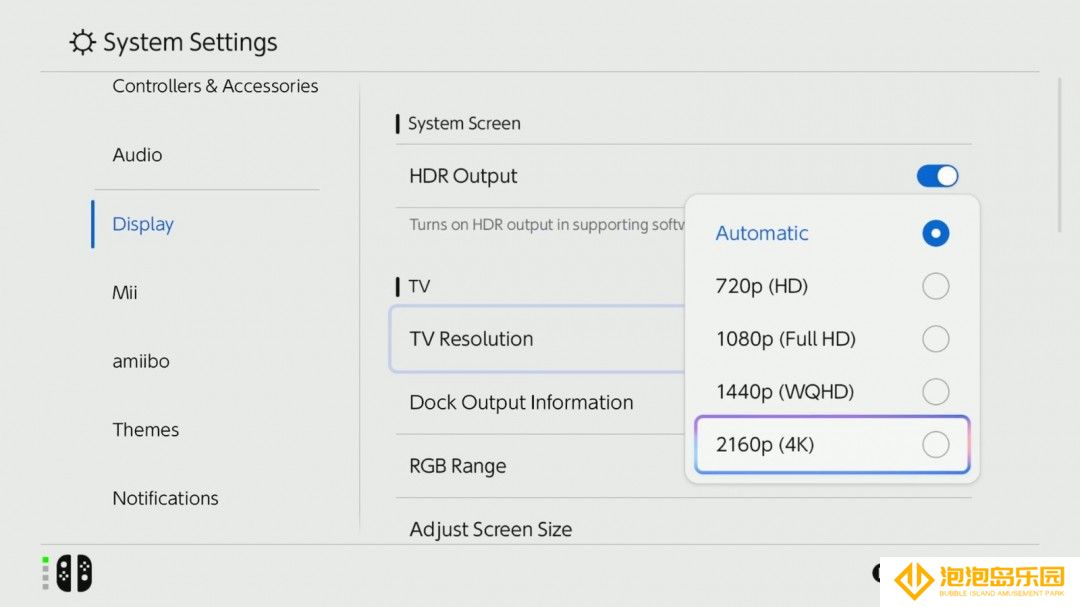This screenshot has width=1080, height=607.
Task: Click the System Settings gear icon
Action: coord(82,42)
